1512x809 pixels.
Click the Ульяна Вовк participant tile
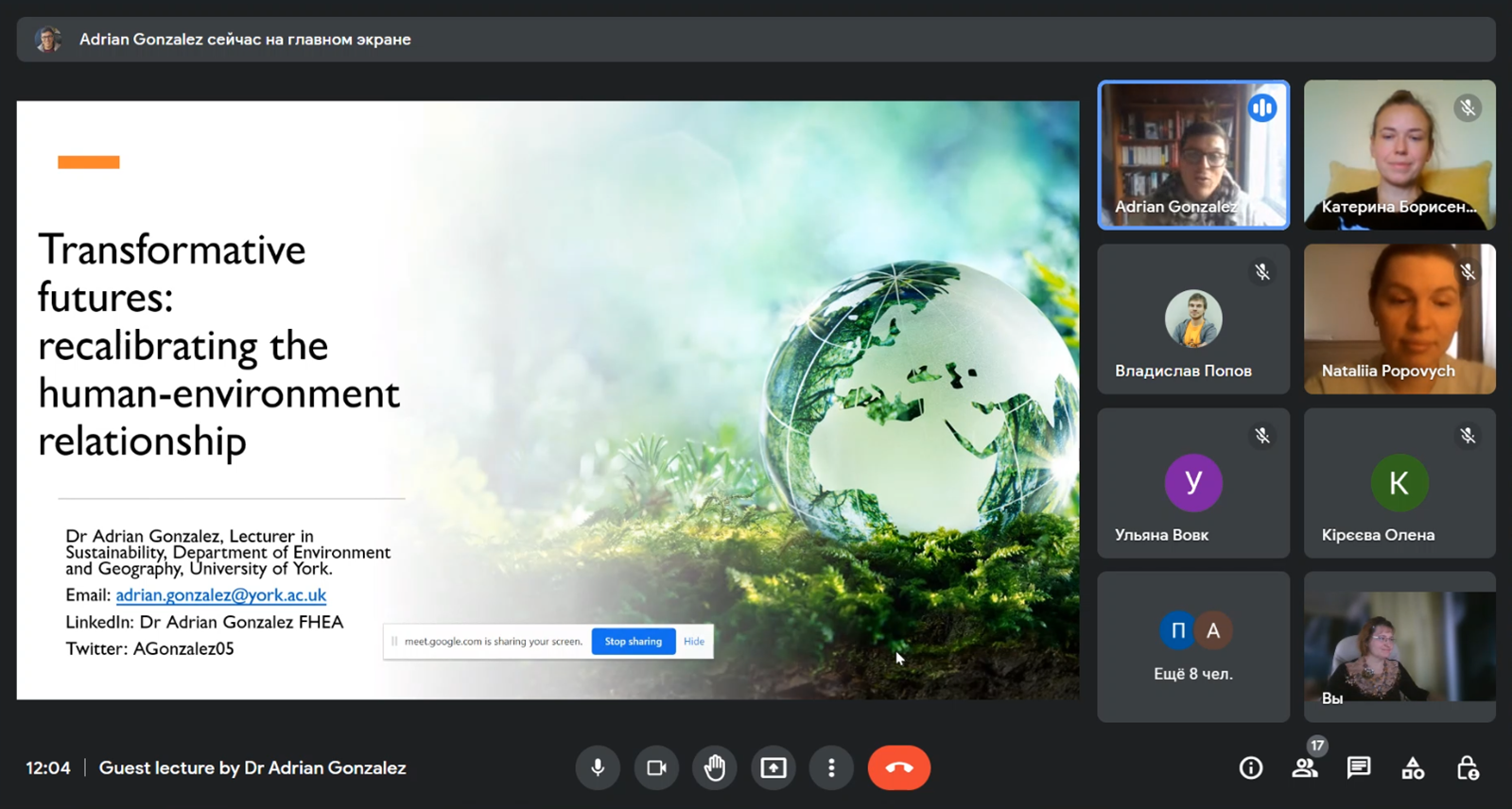[x=1193, y=483]
